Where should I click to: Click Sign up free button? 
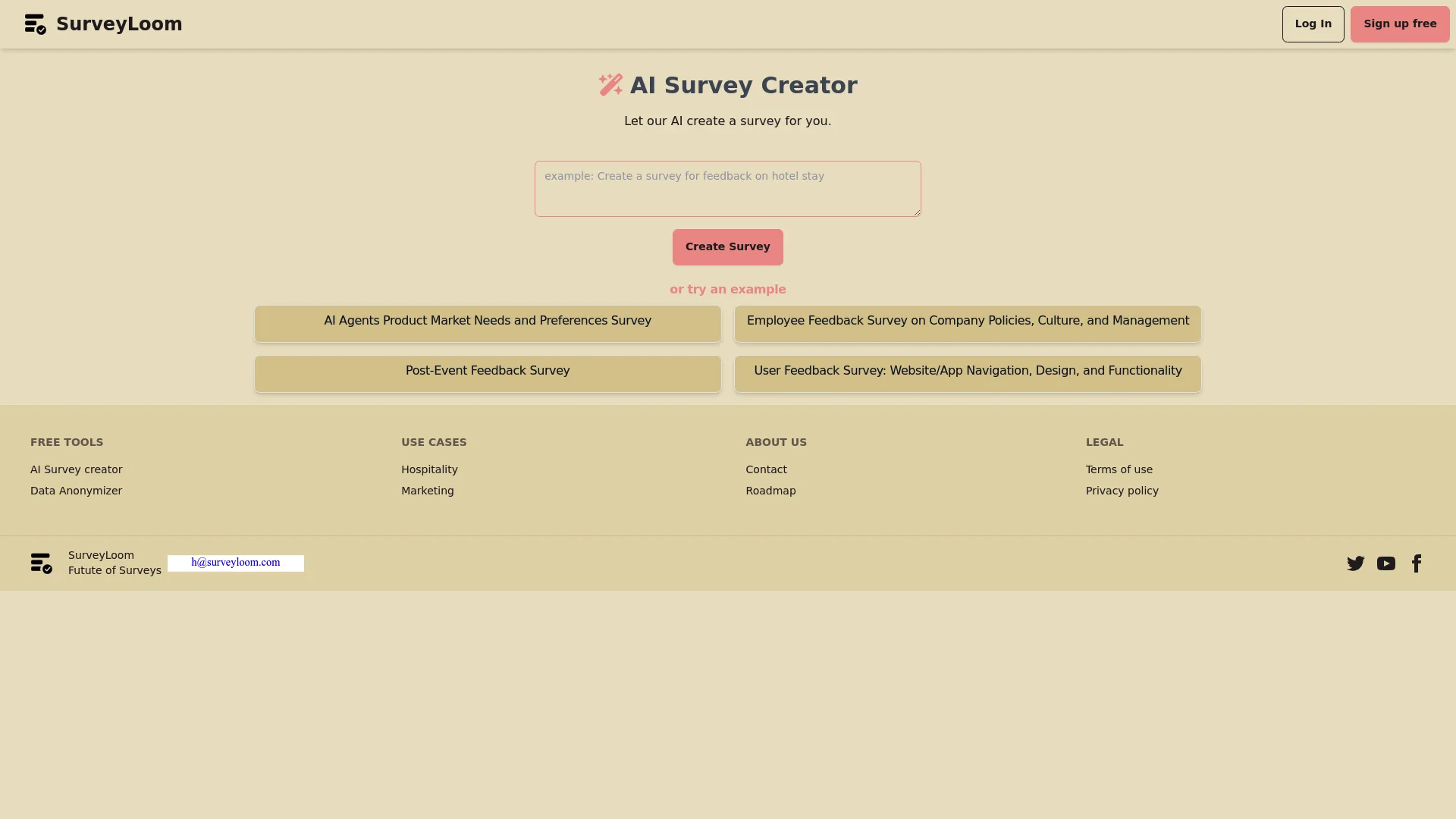(1400, 24)
